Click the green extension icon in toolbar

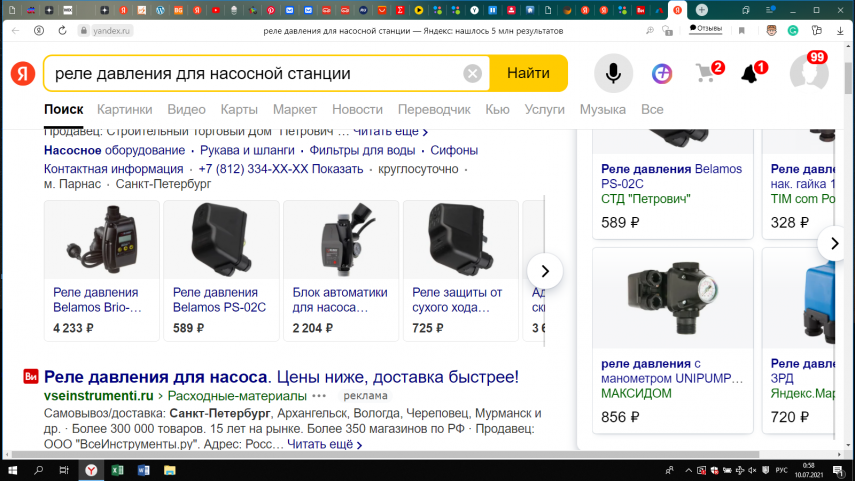793,31
